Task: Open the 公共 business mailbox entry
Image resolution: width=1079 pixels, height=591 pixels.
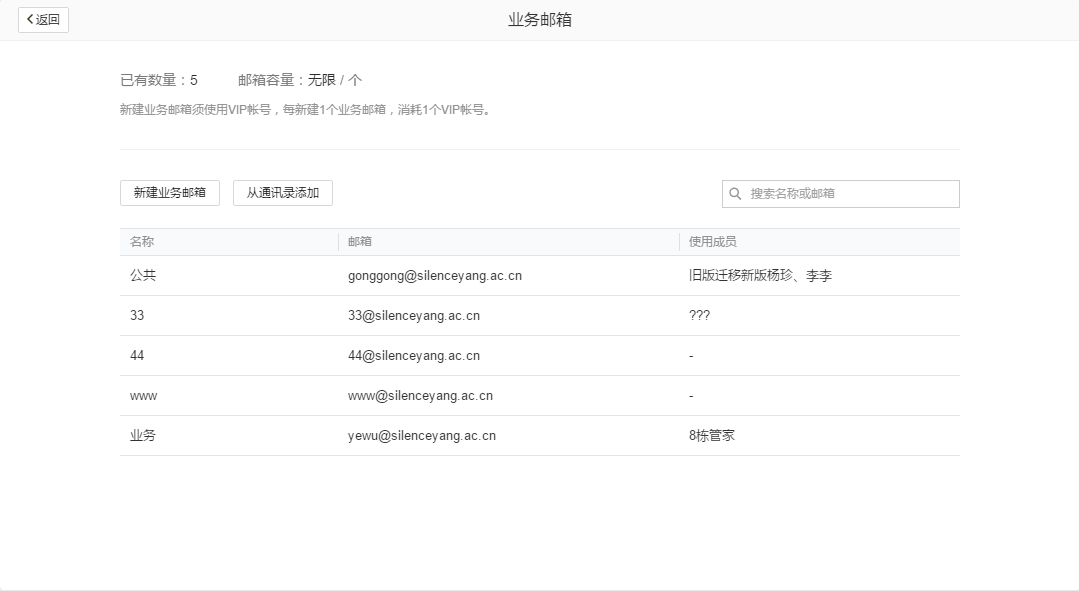Action: [142, 275]
